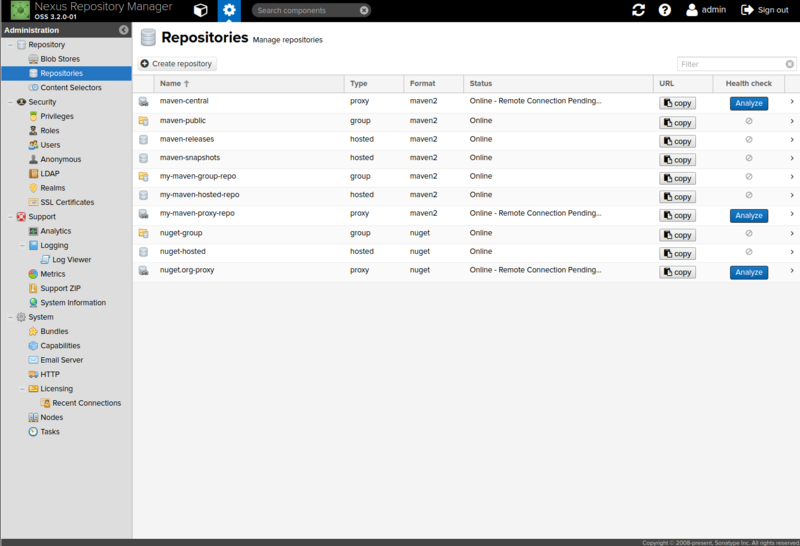Viewport: 800px width, 546px height.
Task: Click maven-public group folder icon
Action: (x=143, y=121)
